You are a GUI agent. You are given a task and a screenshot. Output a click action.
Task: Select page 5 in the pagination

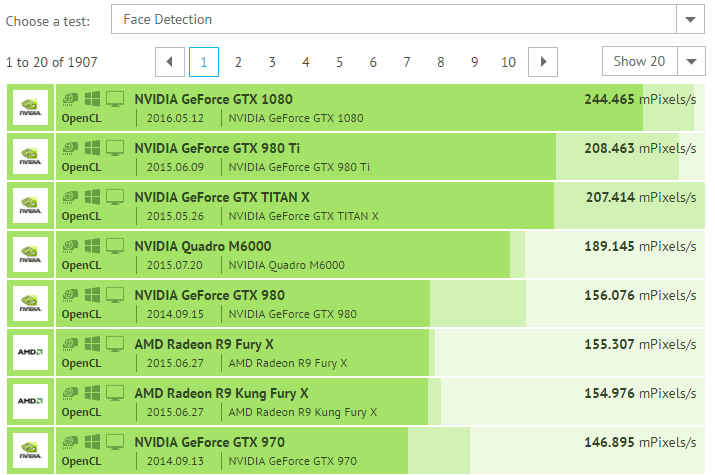[339, 62]
